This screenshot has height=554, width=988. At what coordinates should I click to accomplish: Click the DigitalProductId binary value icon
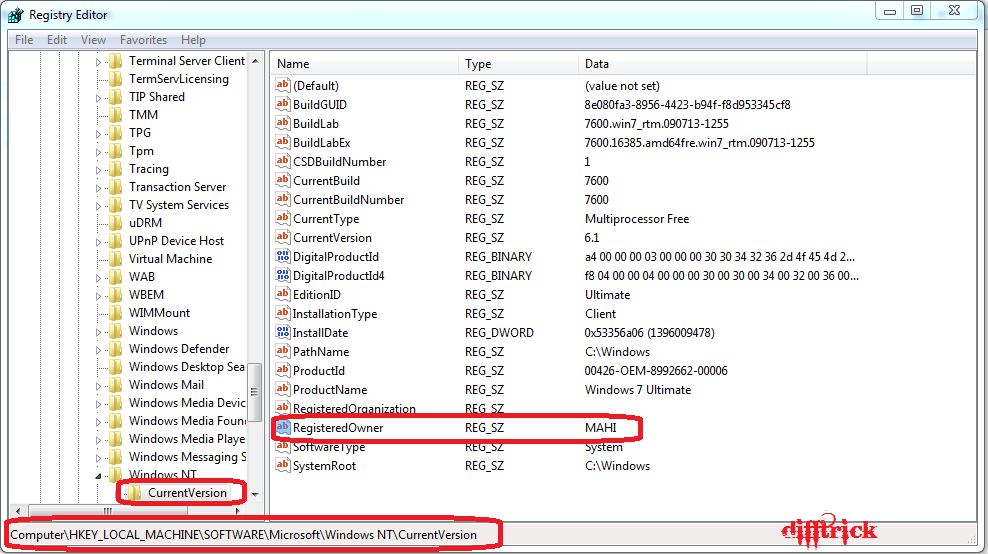click(283, 256)
